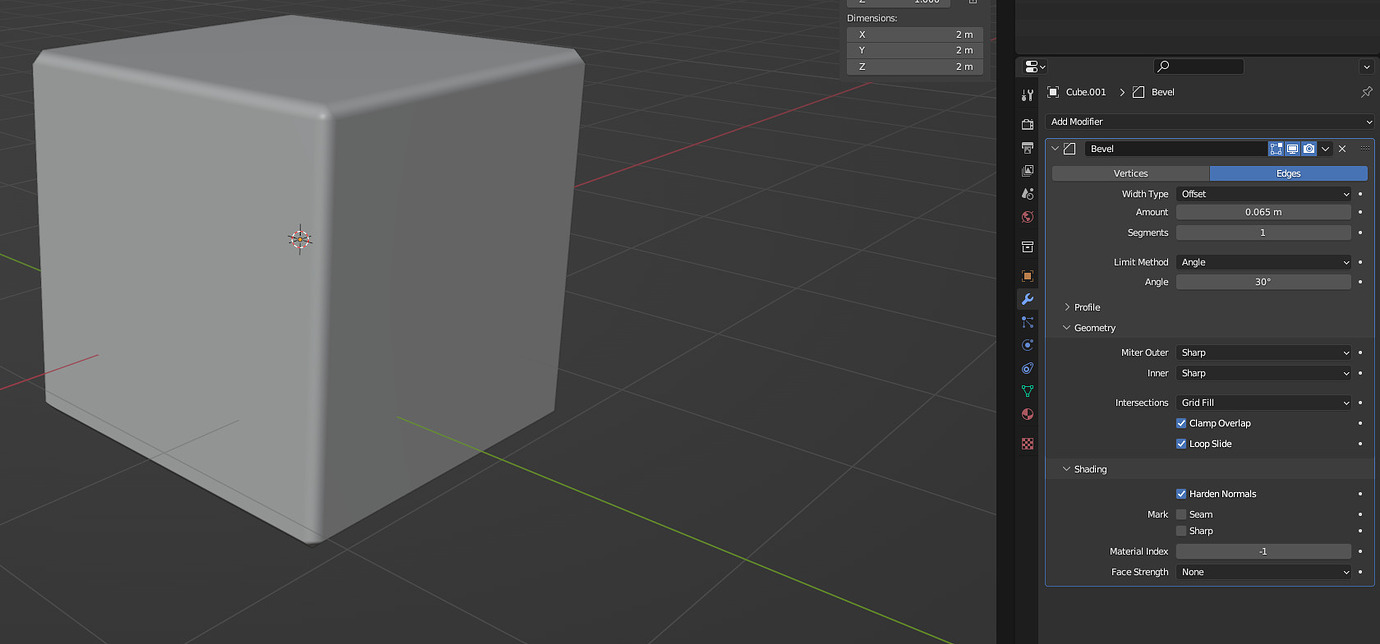Open the World properties tab

point(1027,217)
